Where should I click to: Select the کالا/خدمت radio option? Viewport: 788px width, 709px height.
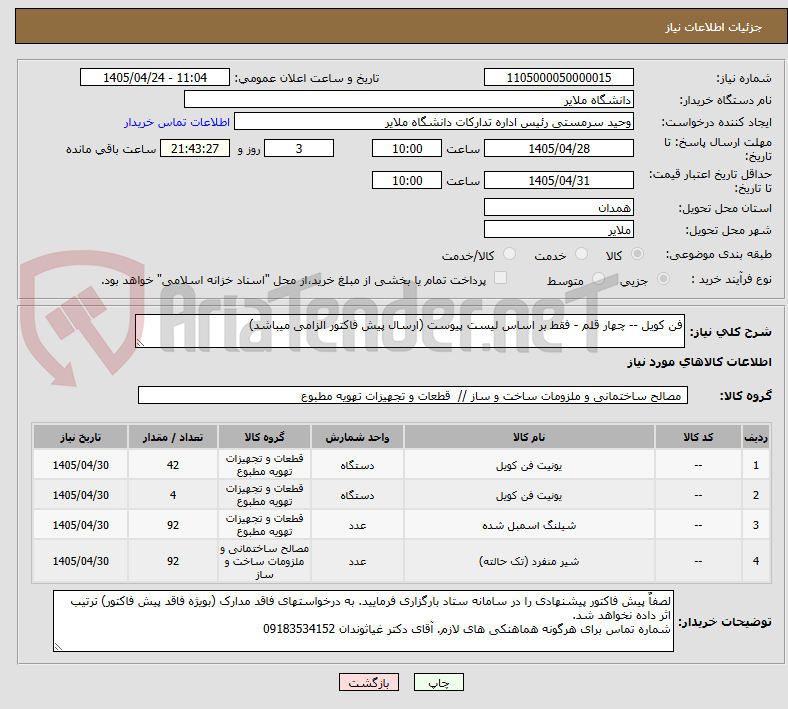510,254
